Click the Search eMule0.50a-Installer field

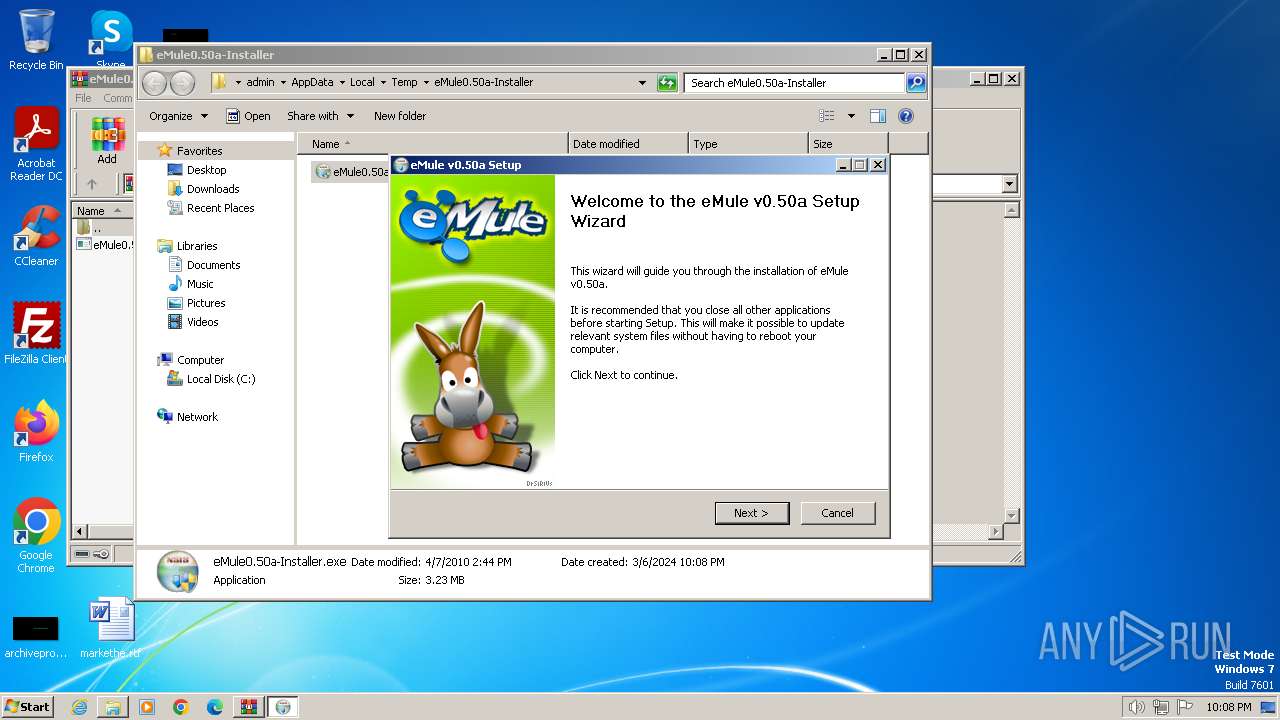click(795, 83)
